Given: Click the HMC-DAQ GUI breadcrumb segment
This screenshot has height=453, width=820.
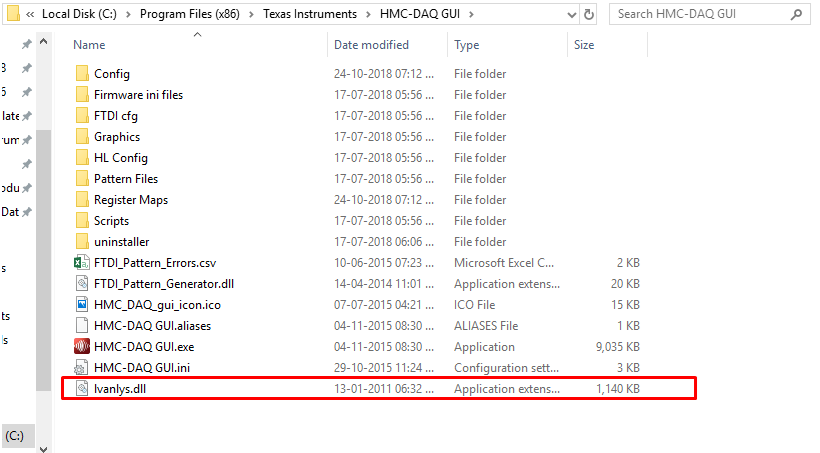Looking at the screenshot, I should coord(420,14).
